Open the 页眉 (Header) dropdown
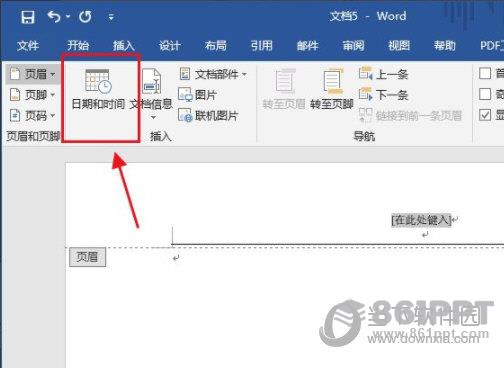Screen dimensions: 504x368 click(x=32, y=74)
